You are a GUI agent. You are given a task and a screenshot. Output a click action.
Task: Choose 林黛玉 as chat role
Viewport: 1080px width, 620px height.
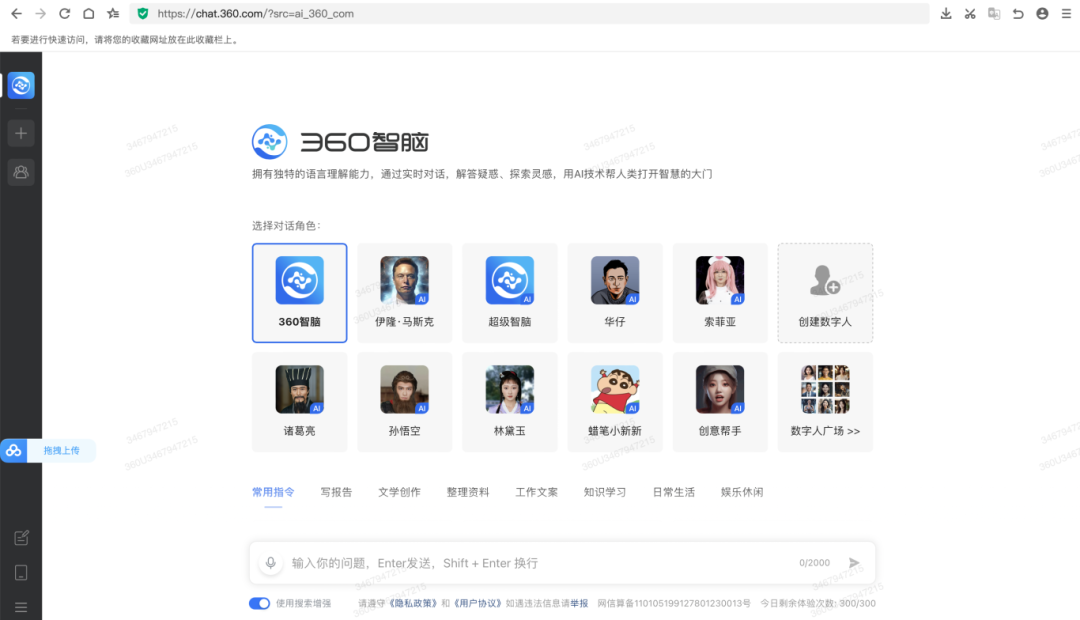coord(510,402)
